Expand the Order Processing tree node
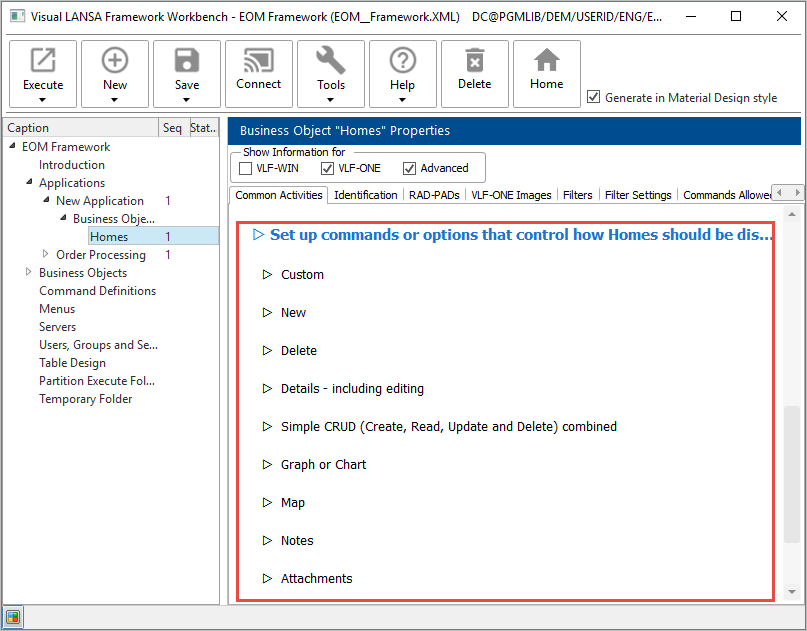The image size is (807, 631). tap(45, 255)
